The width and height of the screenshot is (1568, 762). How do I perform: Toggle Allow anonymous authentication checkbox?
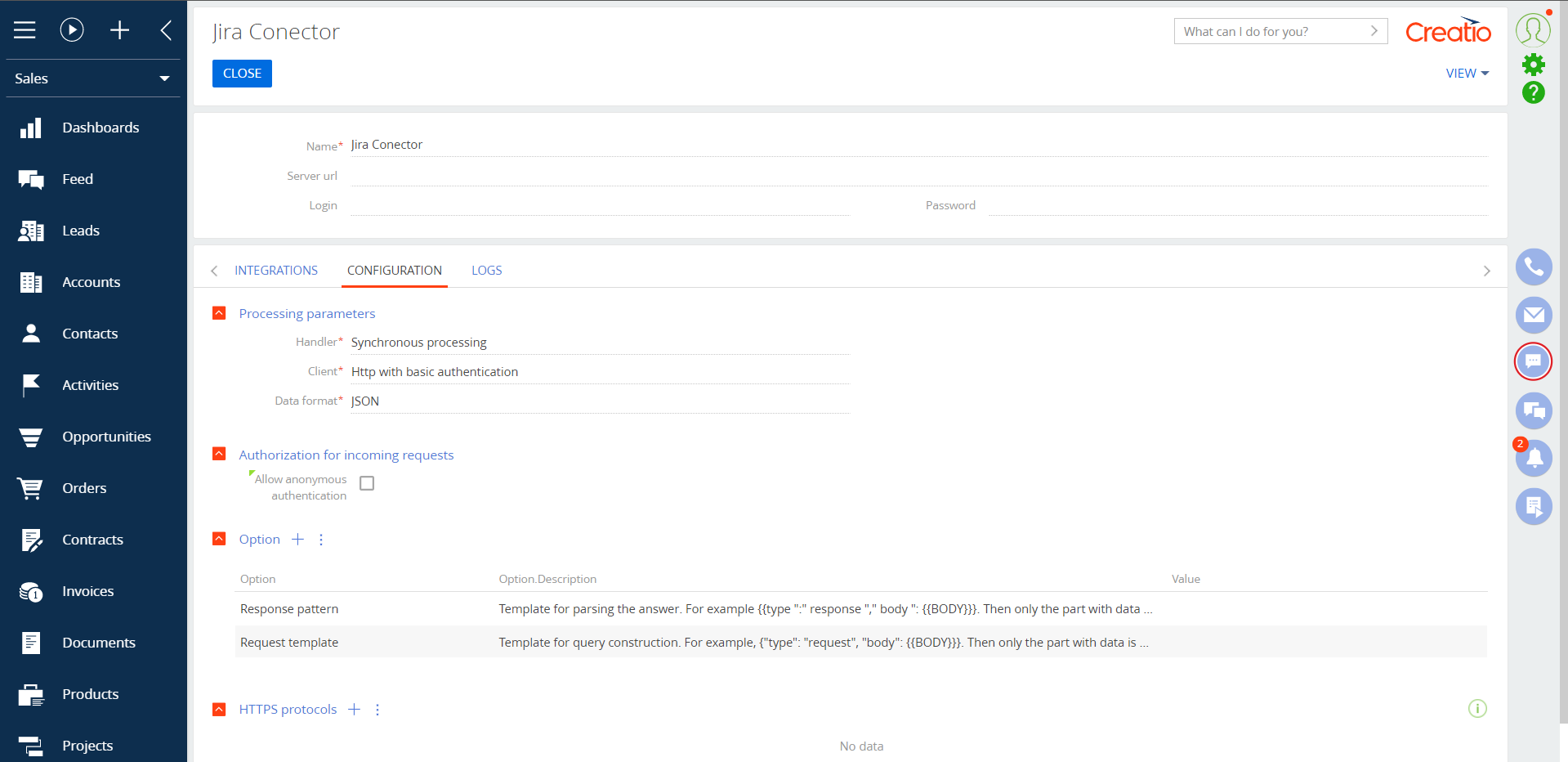tap(367, 483)
